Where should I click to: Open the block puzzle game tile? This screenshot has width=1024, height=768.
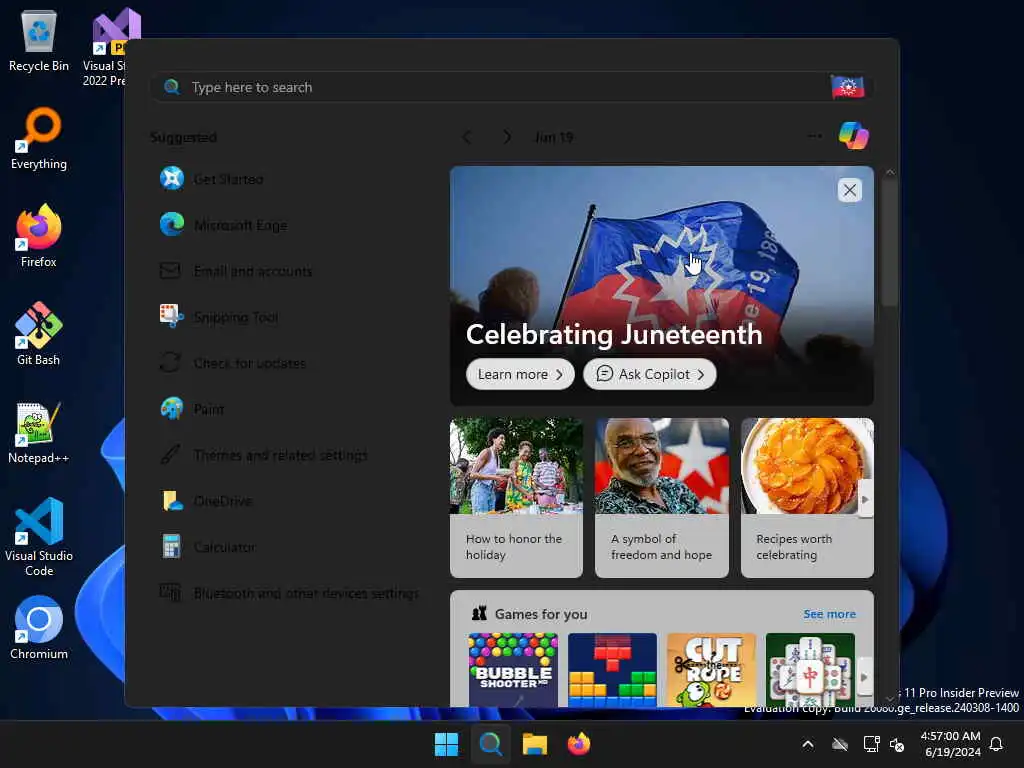pyautogui.click(x=612, y=670)
